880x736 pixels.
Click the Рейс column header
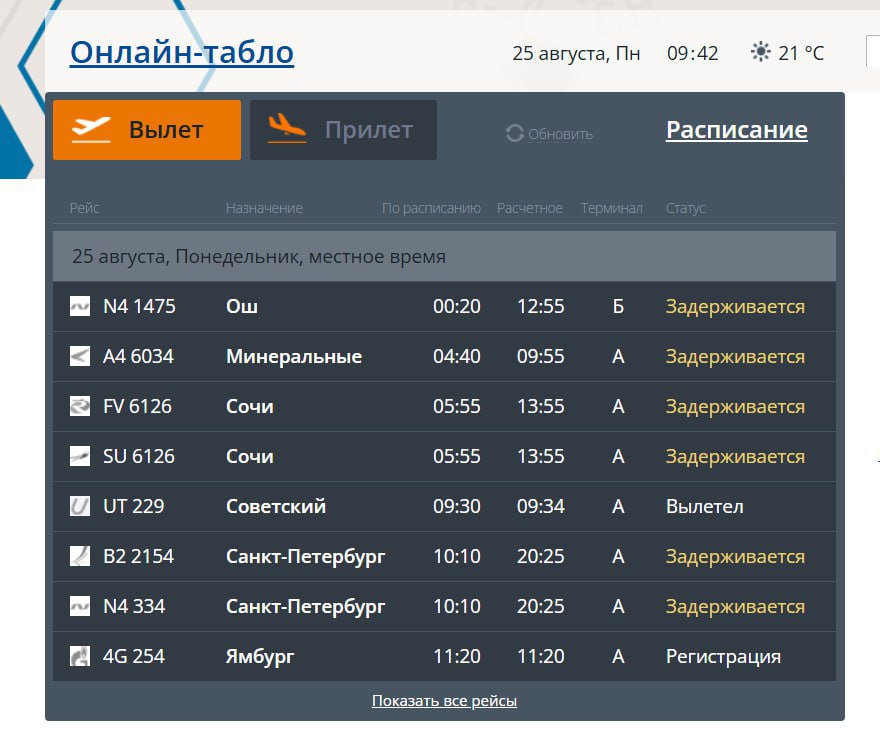click(x=85, y=208)
